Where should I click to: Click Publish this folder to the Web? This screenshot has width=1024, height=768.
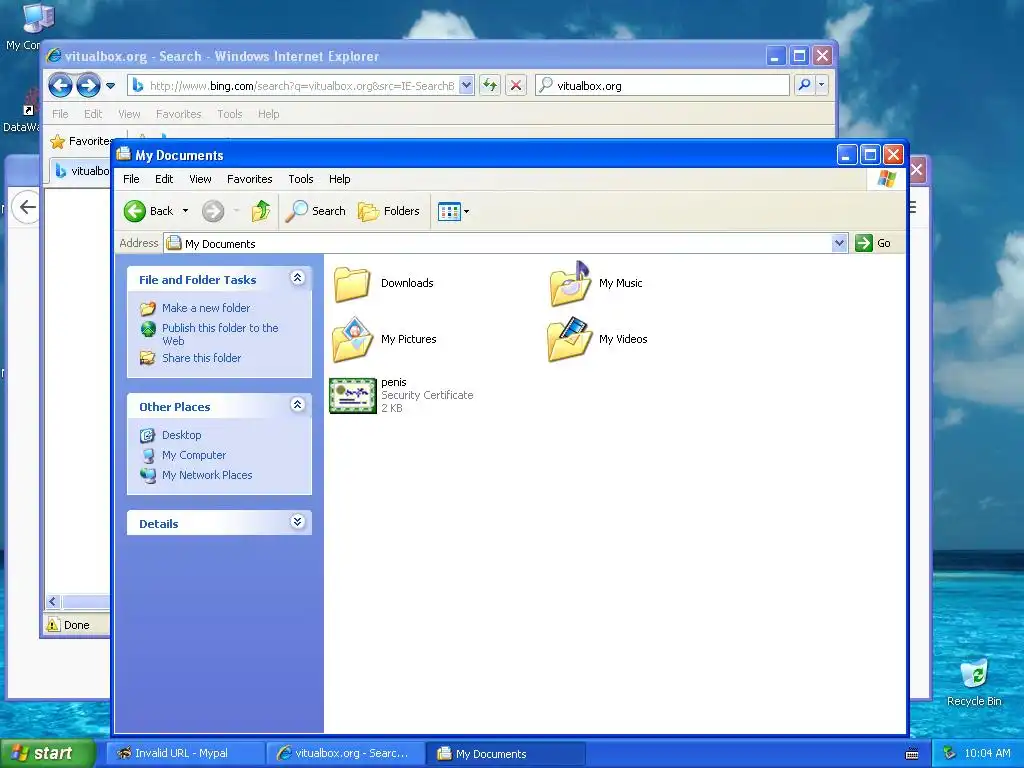pyautogui.click(x=220, y=334)
